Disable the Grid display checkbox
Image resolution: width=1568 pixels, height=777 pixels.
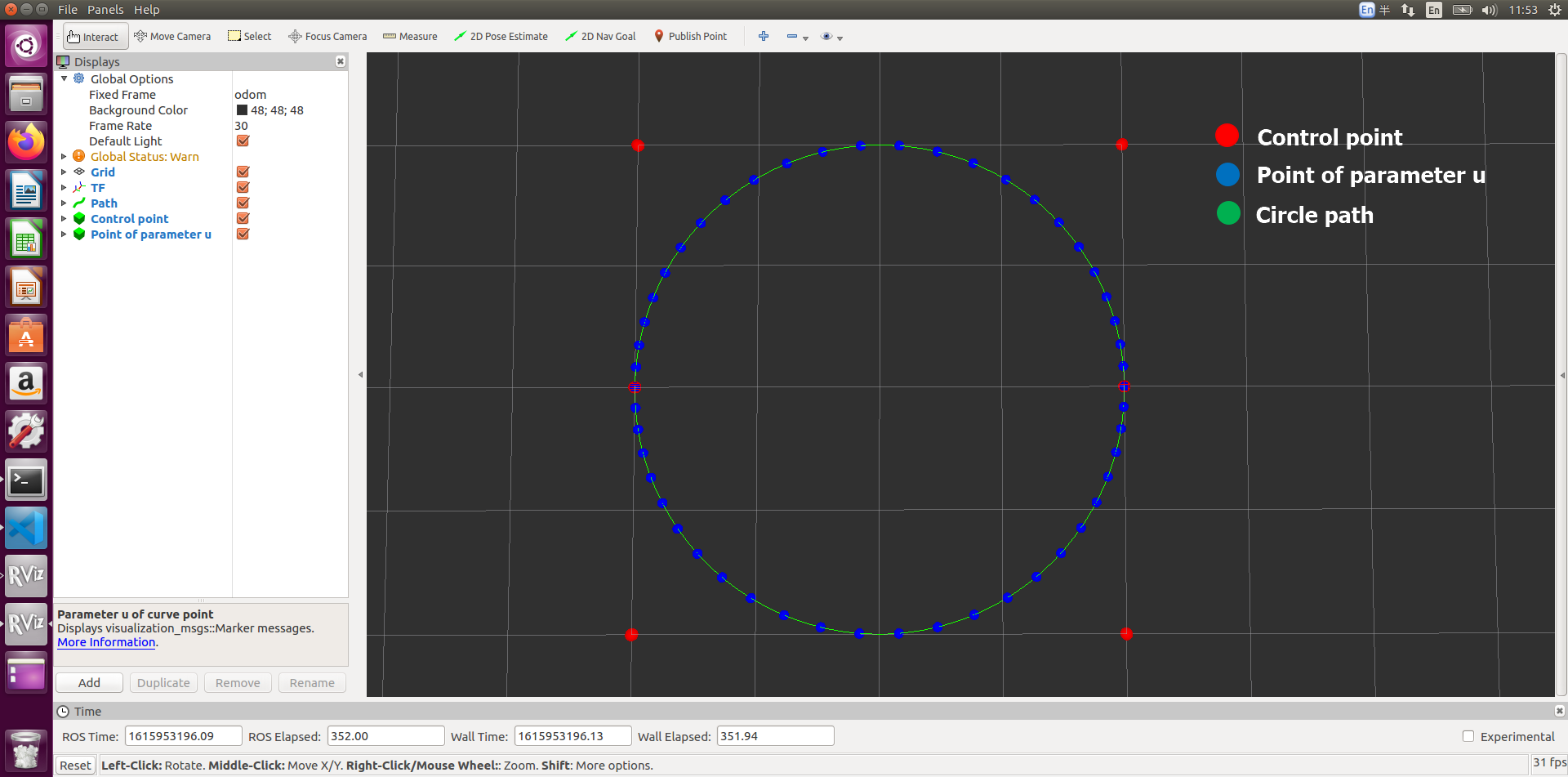pyautogui.click(x=243, y=172)
